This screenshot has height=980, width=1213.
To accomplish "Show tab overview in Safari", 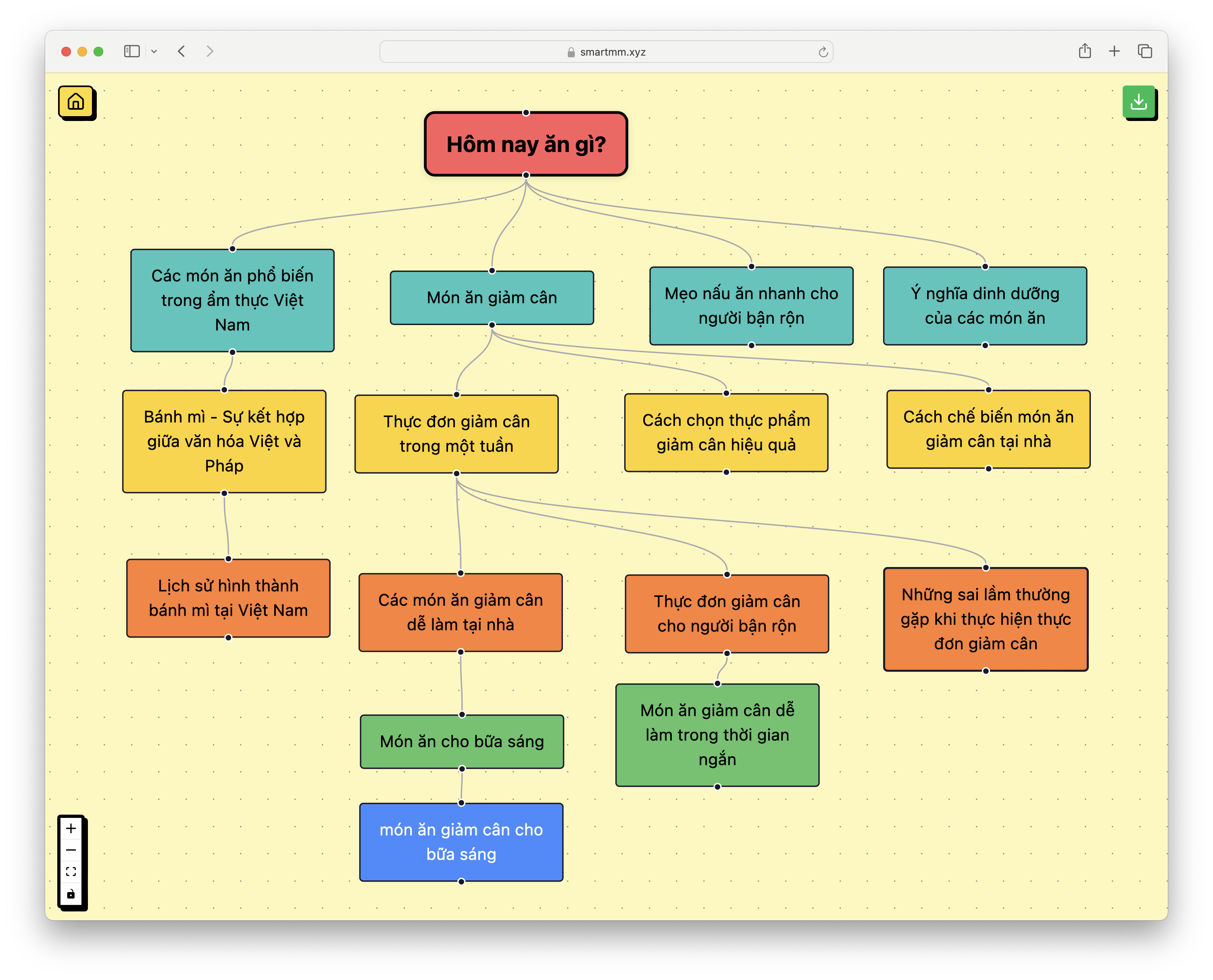I will click(x=1144, y=51).
